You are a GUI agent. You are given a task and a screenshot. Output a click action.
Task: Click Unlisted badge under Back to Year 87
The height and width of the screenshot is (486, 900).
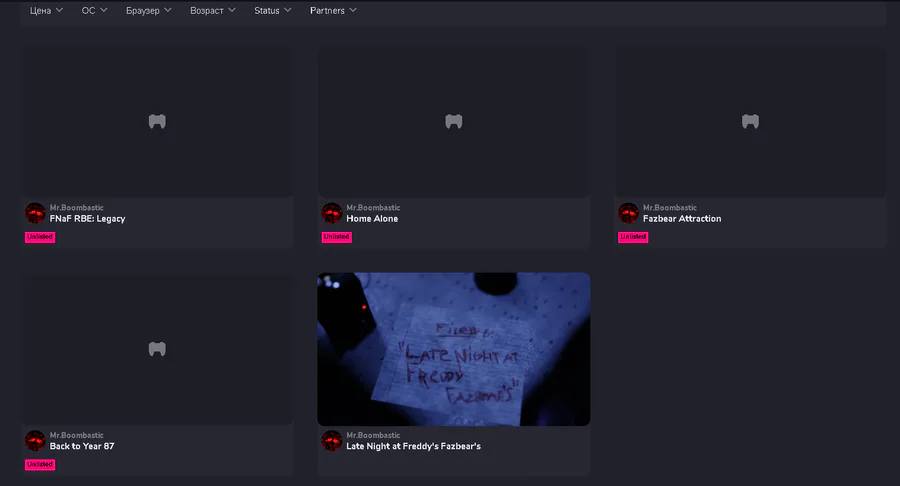pyautogui.click(x=40, y=465)
